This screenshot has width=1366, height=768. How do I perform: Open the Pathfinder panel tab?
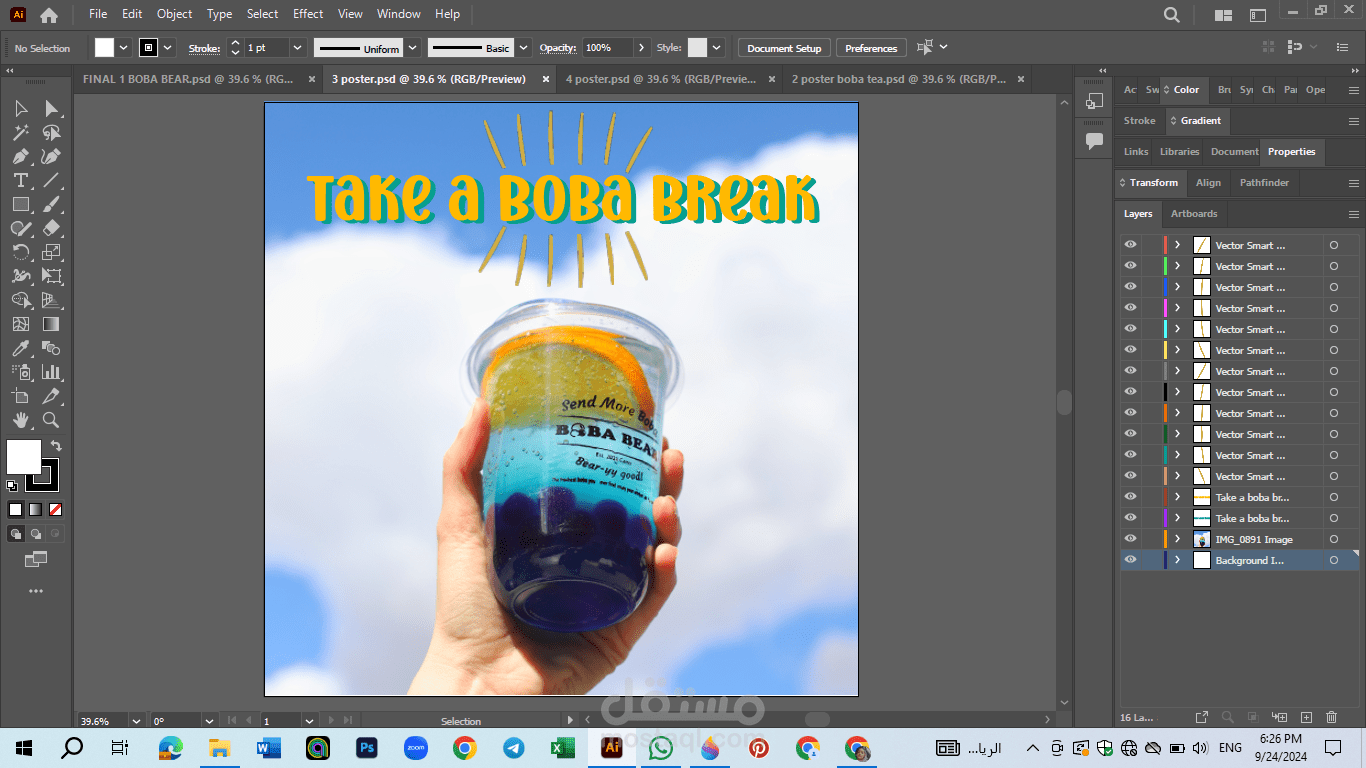[1264, 183]
